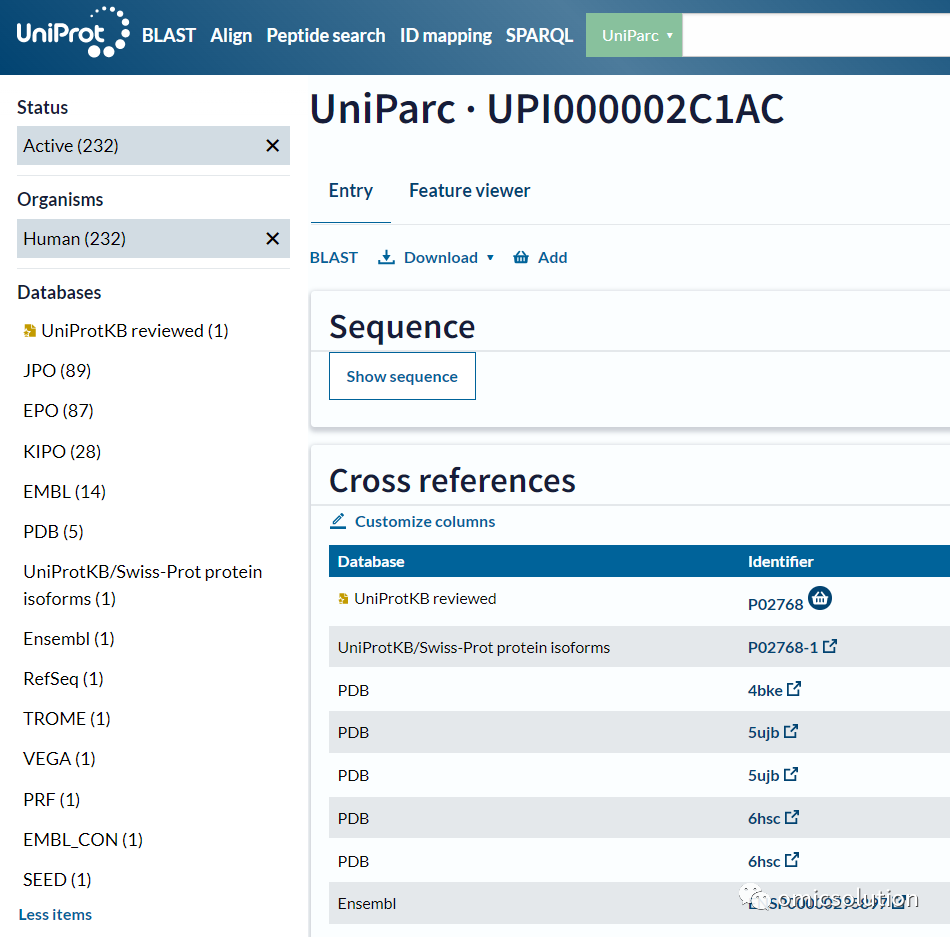The image size is (950, 937).
Task: Collapse the list with Less items
Action: [55, 915]
